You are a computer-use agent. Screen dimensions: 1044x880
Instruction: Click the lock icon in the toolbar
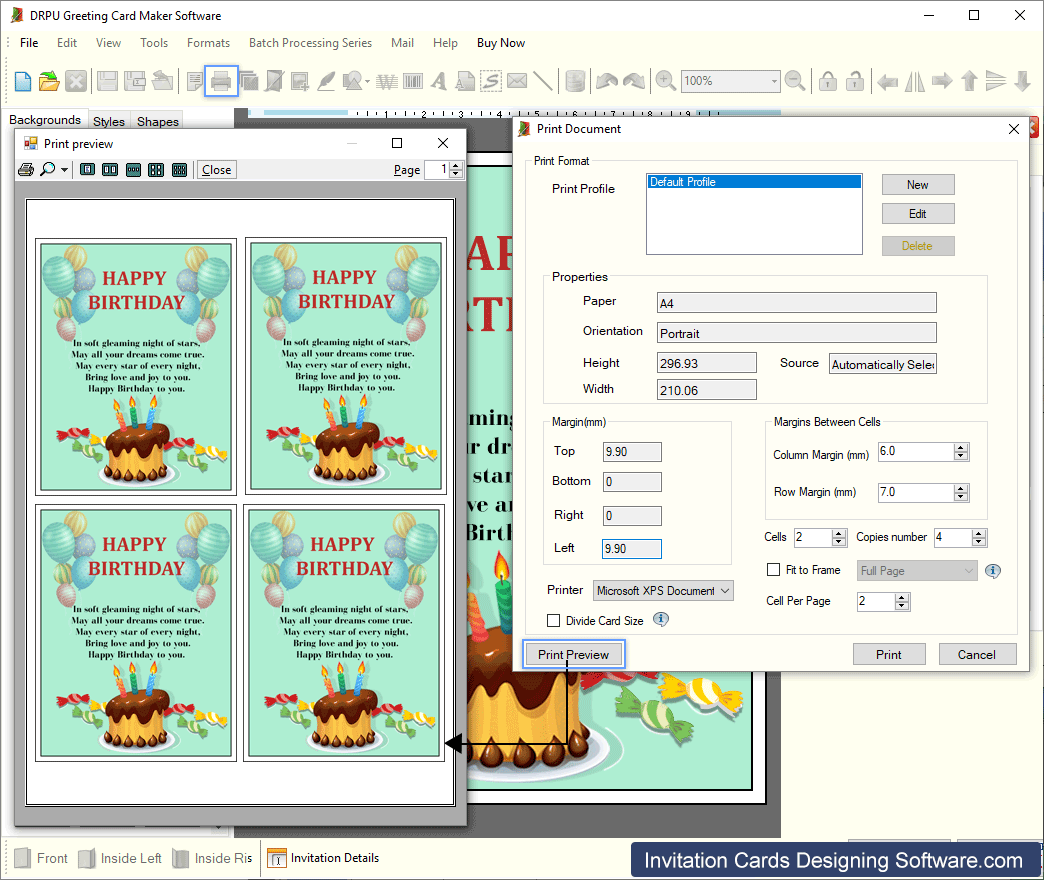828,81
